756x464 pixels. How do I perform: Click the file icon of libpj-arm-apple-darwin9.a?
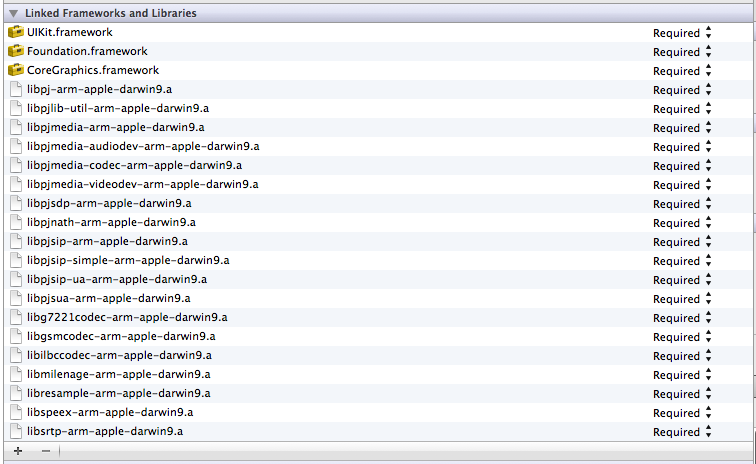coord(16,89)
